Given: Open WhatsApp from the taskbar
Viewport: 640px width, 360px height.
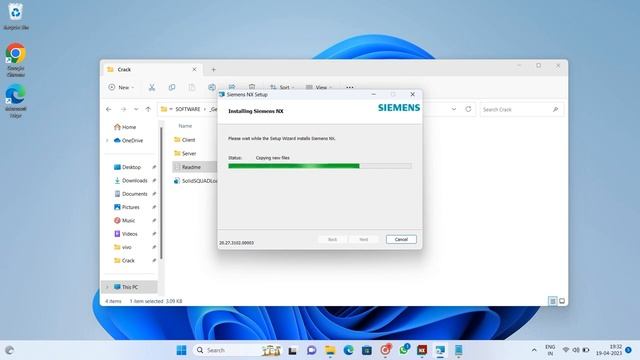Looking at the screenshot, I should tap(404, 350).
